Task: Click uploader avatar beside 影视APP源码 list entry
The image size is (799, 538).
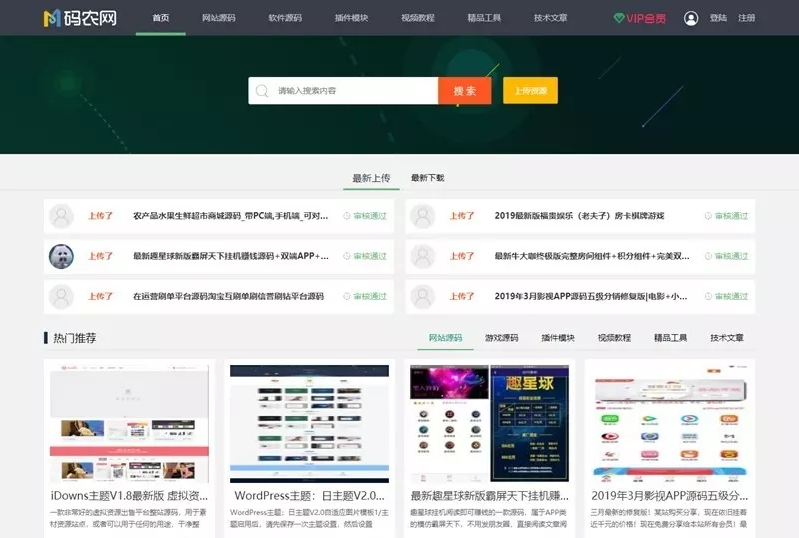Action: click(x=423, y=296)
